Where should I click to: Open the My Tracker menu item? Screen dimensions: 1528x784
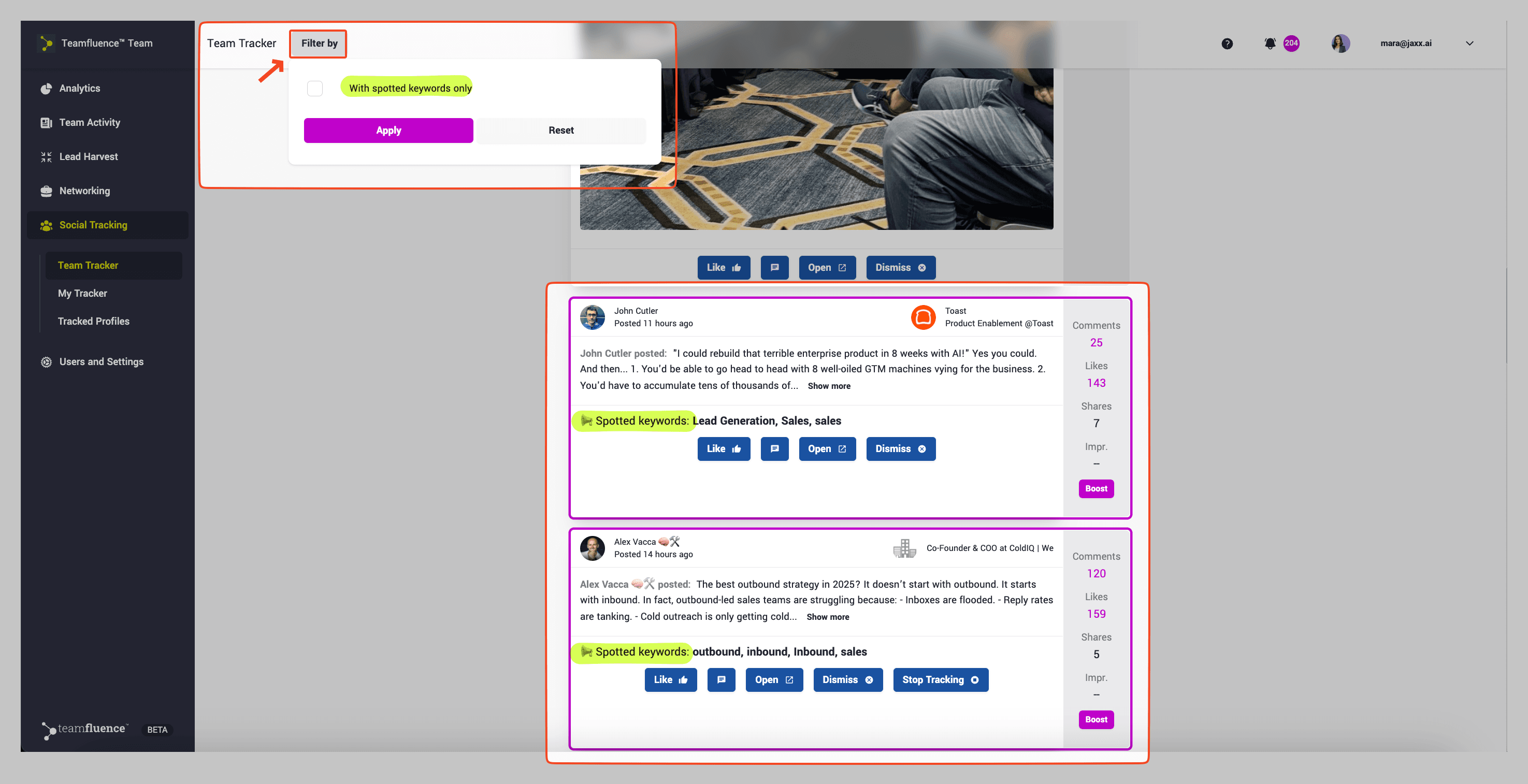tap(82, 293)
